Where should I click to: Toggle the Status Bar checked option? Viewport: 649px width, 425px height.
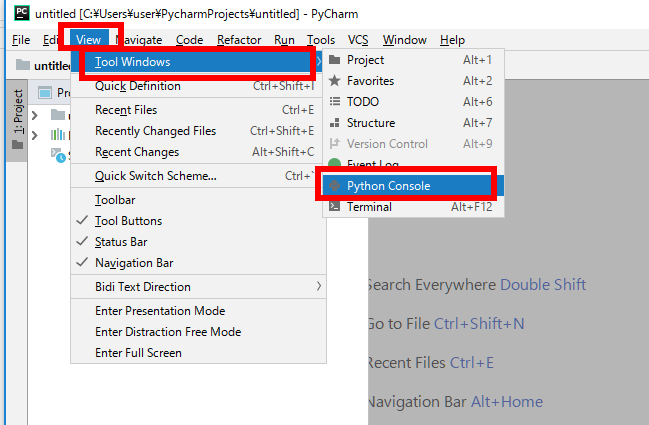[x=199, y=243]
